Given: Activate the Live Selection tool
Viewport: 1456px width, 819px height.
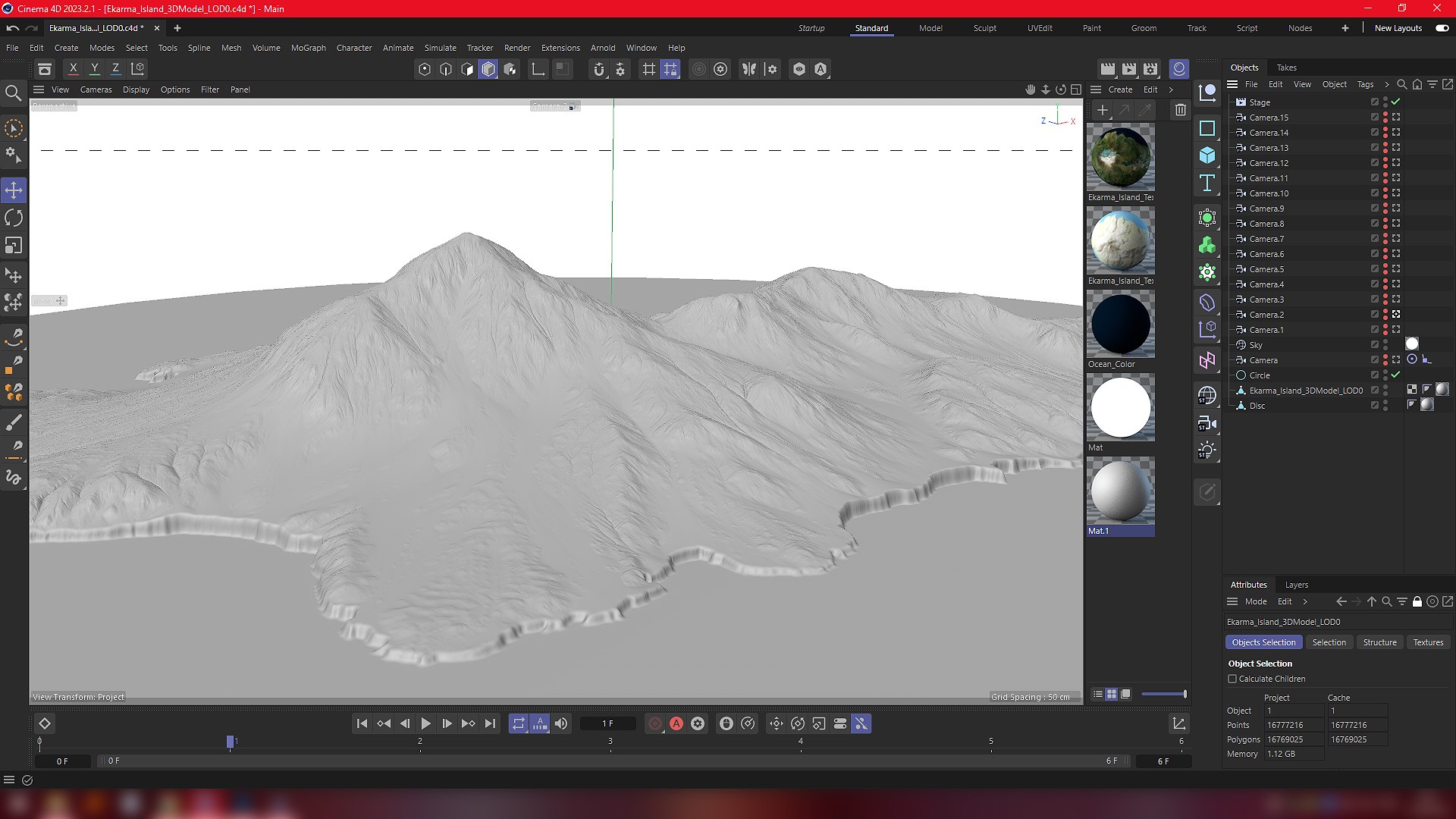Looking at the screenshot, I should (14, 128).
